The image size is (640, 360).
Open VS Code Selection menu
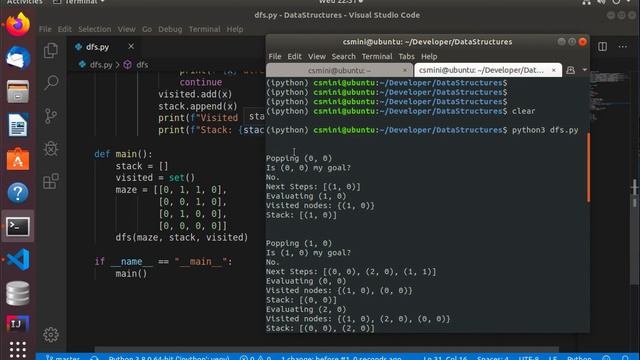[x=95, y=29]
